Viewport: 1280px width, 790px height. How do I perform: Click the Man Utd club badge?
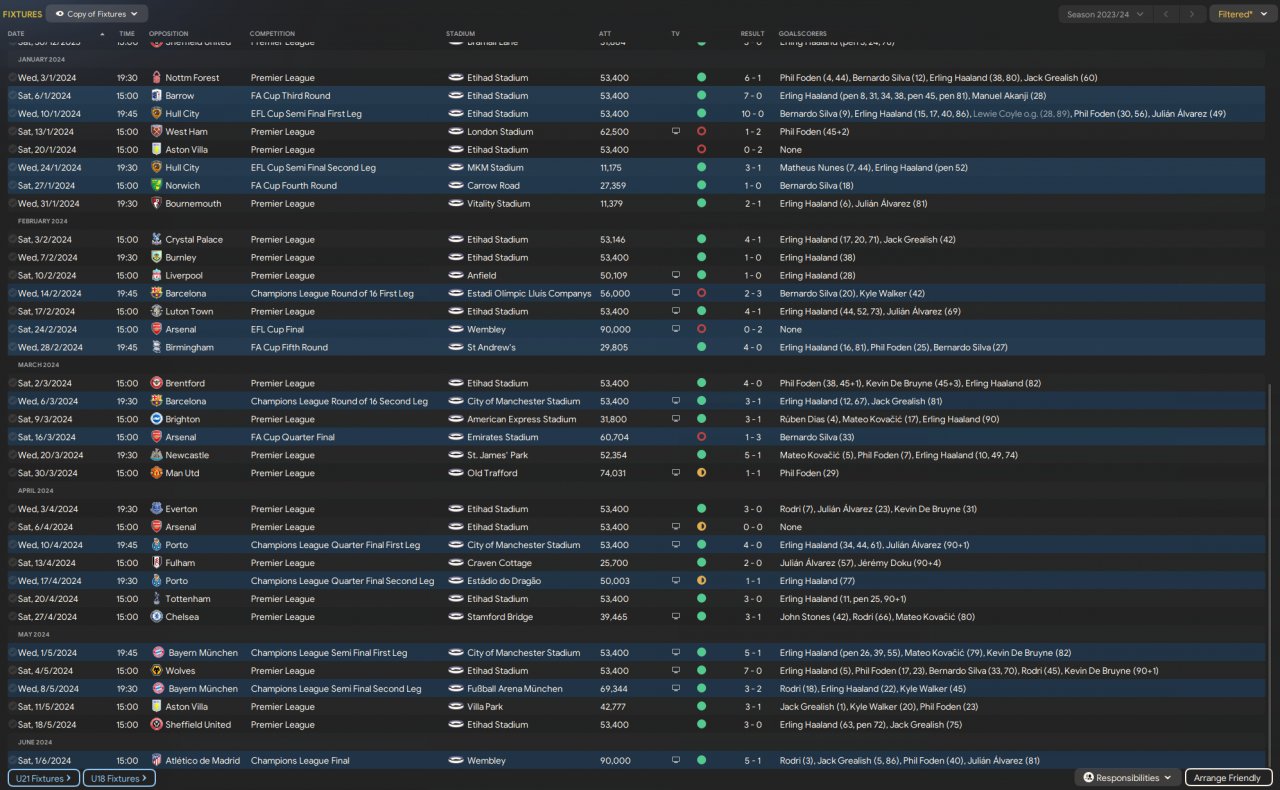(x=156, y=473)
